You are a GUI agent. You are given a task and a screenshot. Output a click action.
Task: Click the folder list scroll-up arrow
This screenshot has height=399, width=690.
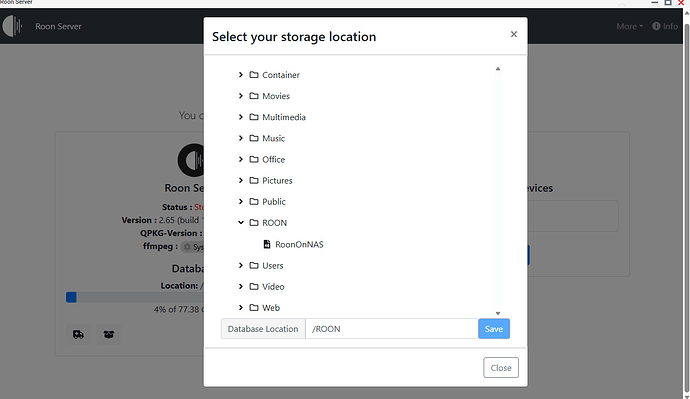coord(498,69)
